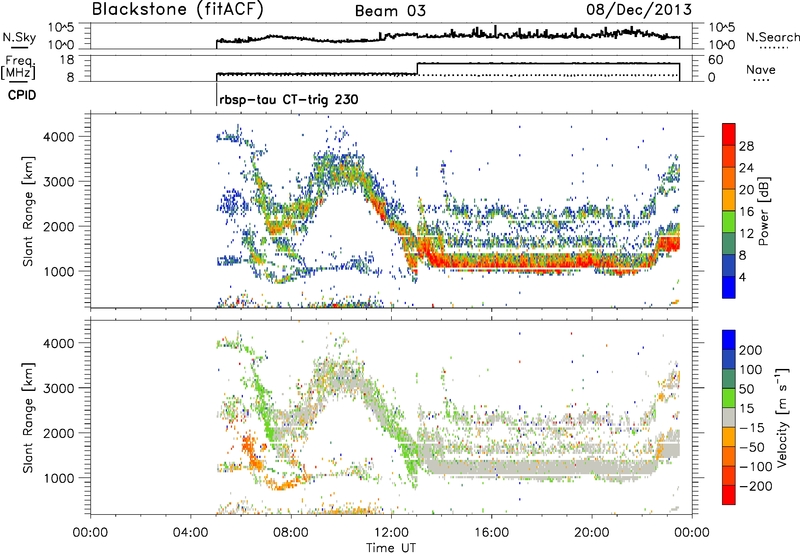Click the '16:00' time axis tick label

[491, 533]
